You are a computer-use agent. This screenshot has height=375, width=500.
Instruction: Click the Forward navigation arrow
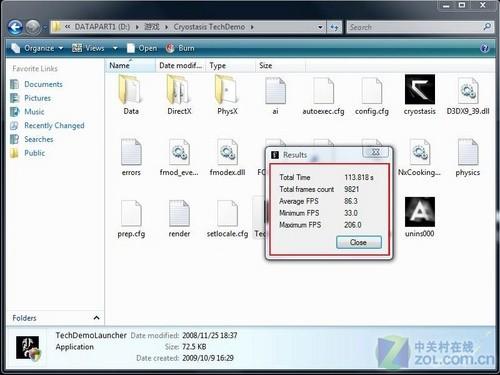(33, 27)
